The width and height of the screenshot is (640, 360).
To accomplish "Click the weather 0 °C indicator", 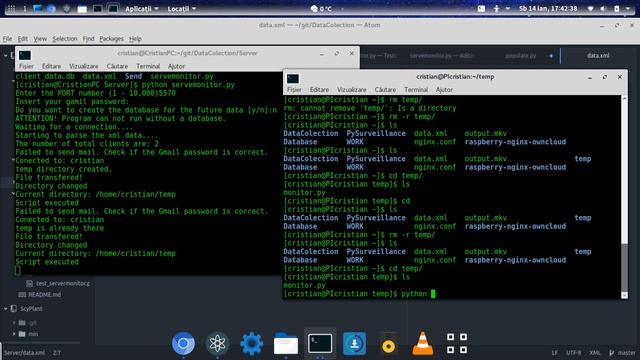I will (321, 9).
